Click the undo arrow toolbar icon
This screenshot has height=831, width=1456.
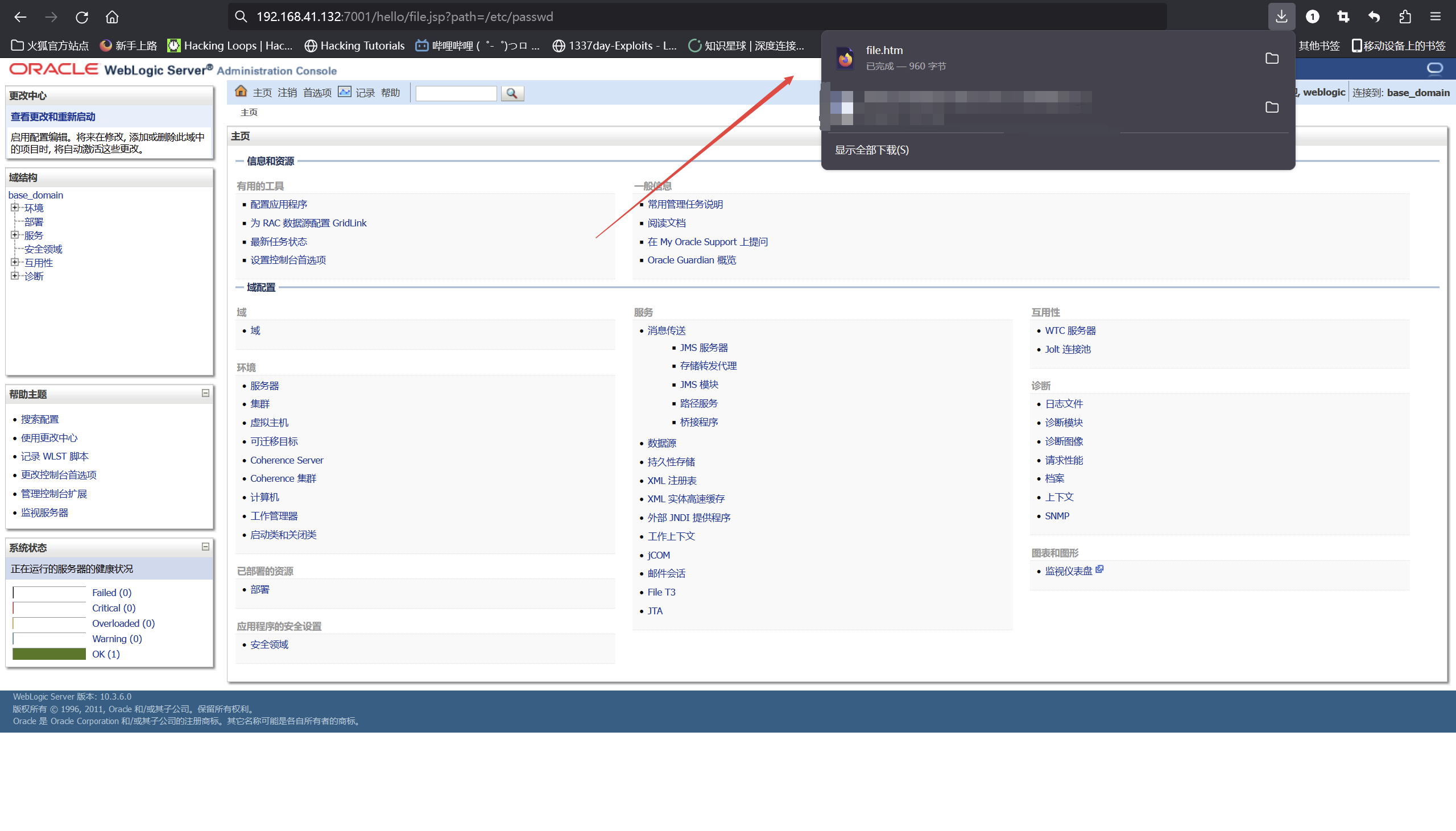1374,17
